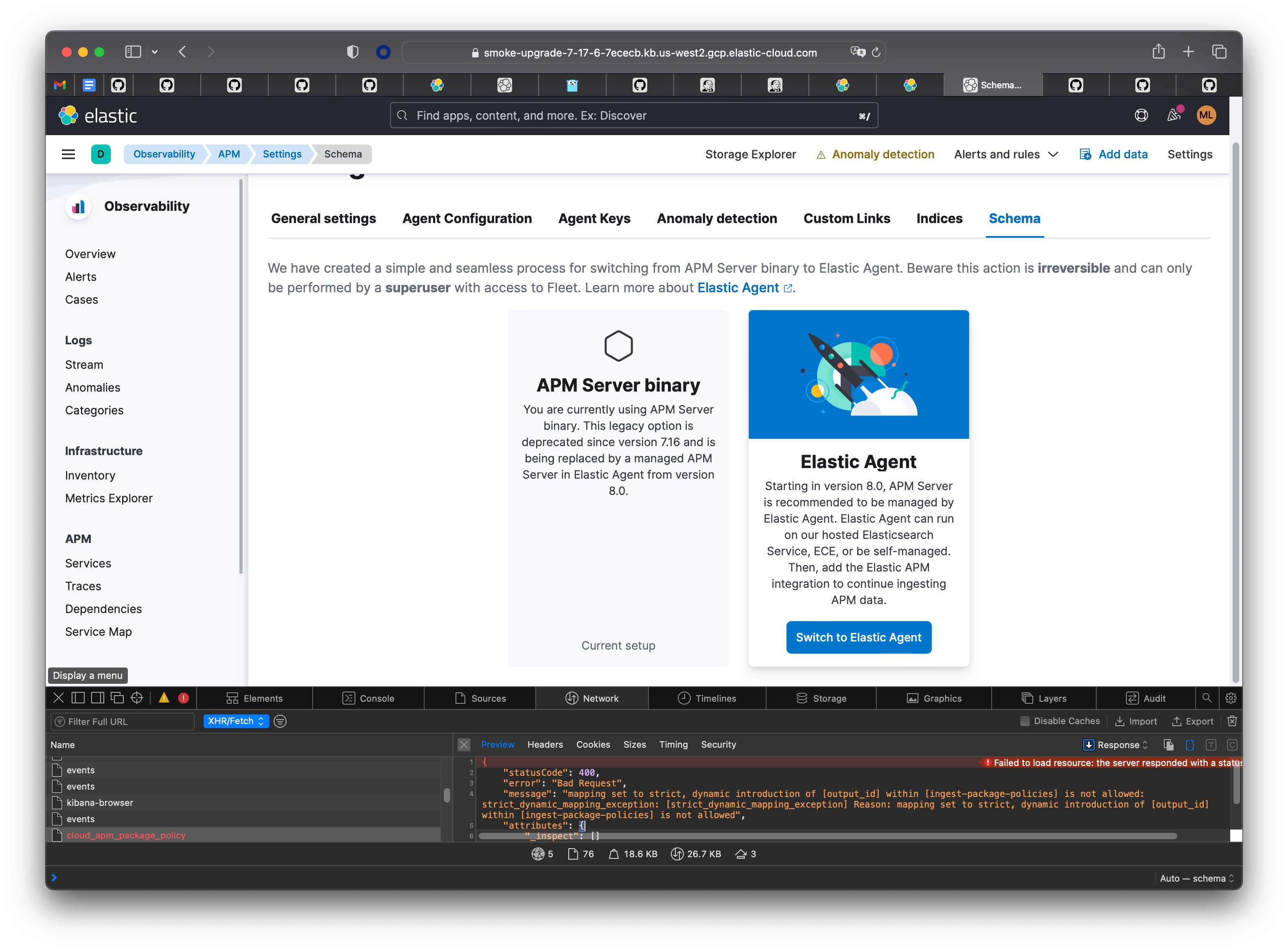Viewport: 1288px width, 950px height.
Task: Open the Web Inspector settings gear
Action: point(1231,698)
